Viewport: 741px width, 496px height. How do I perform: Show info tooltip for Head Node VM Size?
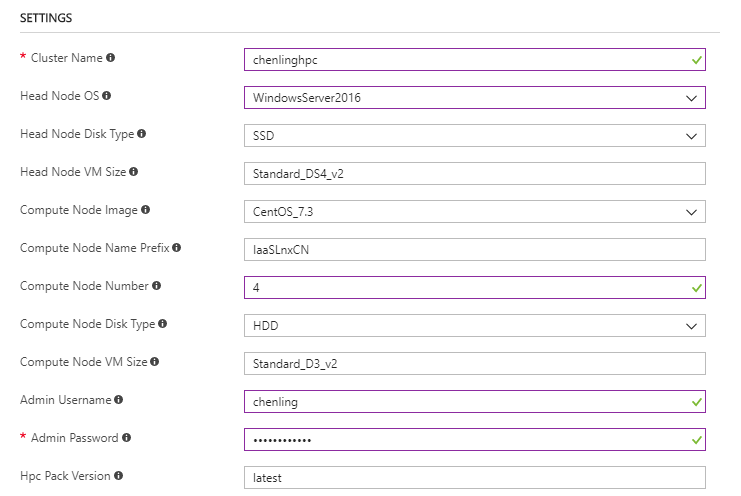pos(134,172)
